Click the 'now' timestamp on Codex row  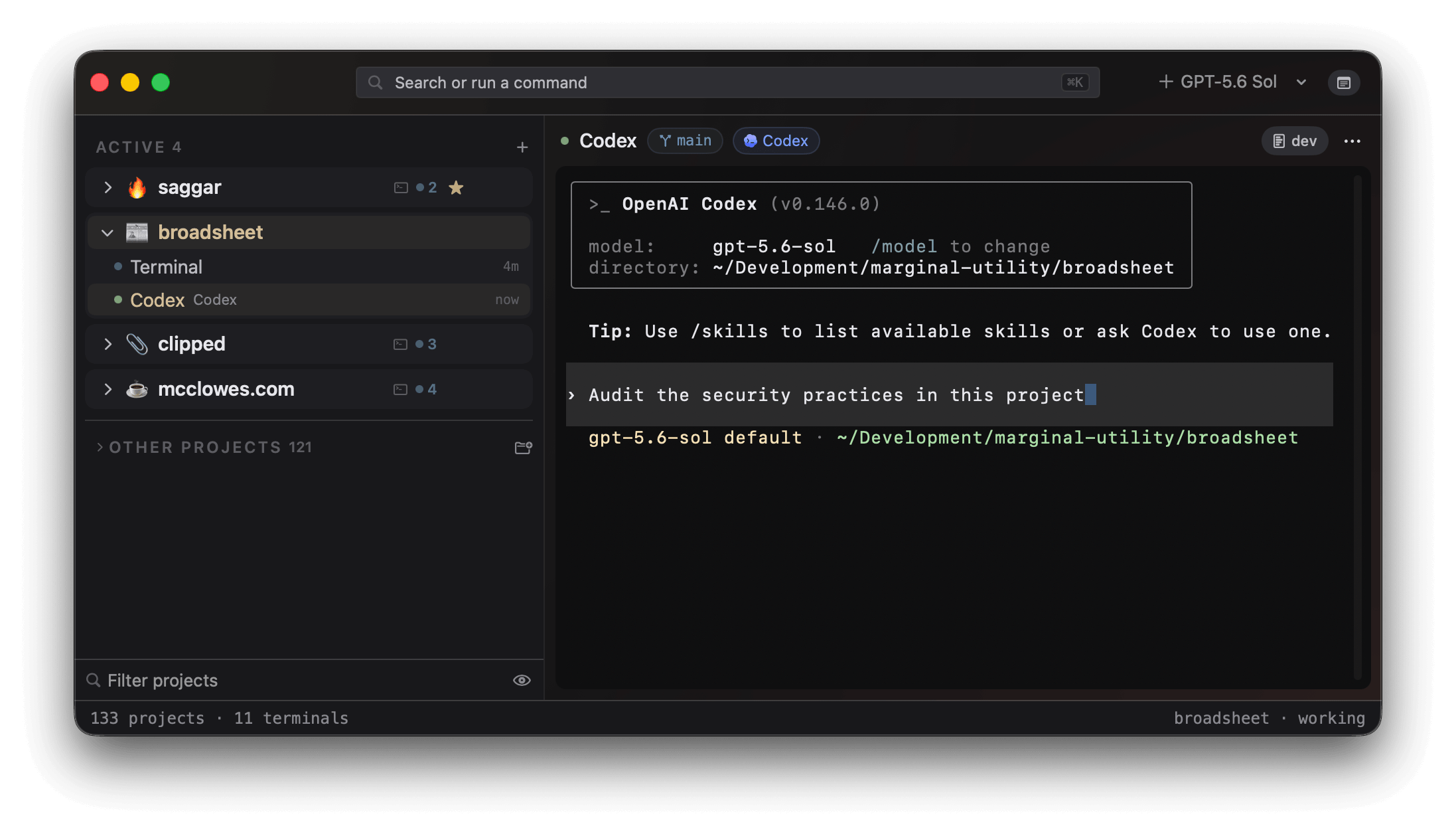[507, 299]
